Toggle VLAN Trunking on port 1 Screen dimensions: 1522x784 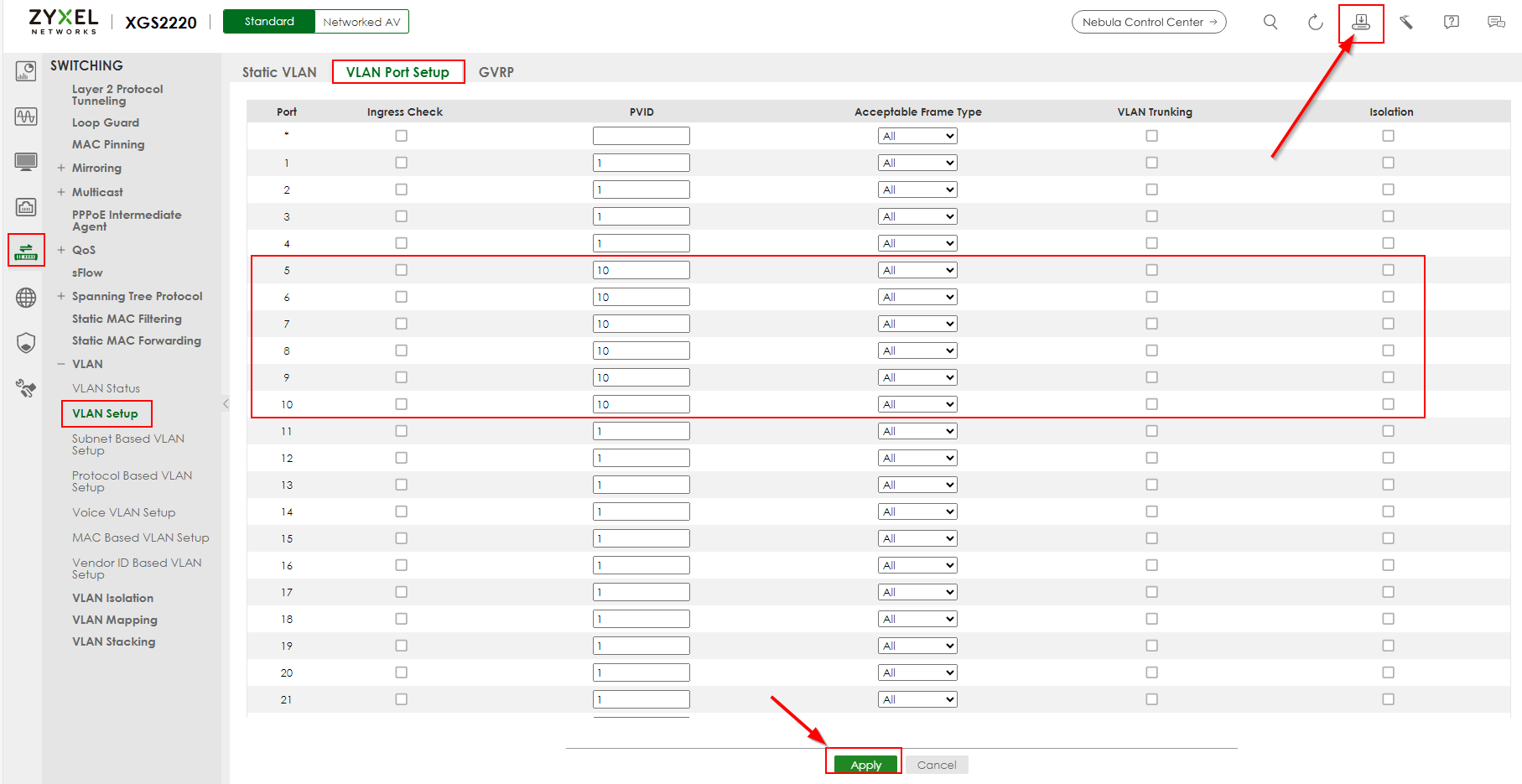pyautogui.click(x=1151, y=162)
